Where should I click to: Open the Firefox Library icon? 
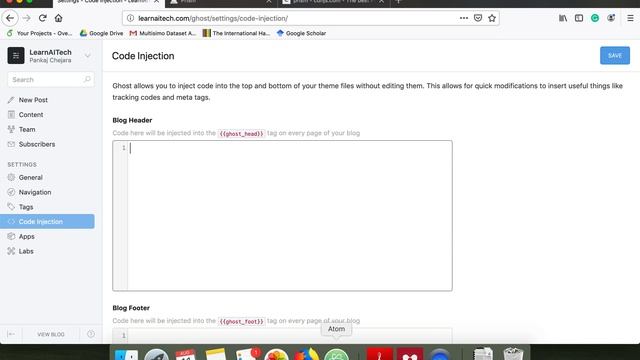click(x=563, y=18)
